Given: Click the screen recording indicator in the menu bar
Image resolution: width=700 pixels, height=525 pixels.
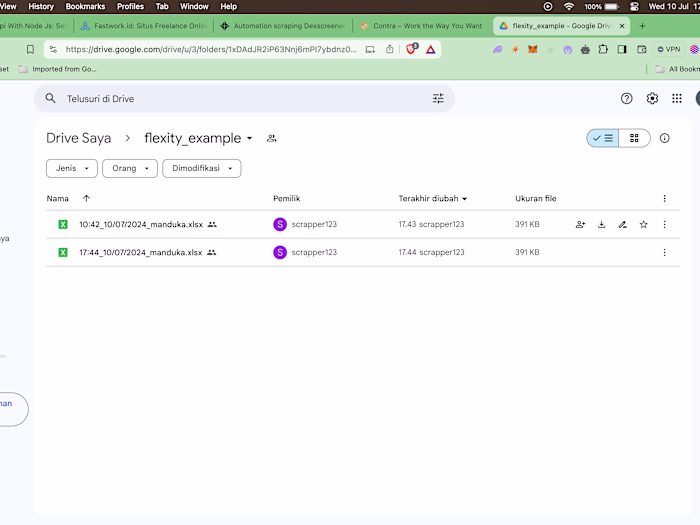Looking at the screenshot, I should click(x=548, y=6).
